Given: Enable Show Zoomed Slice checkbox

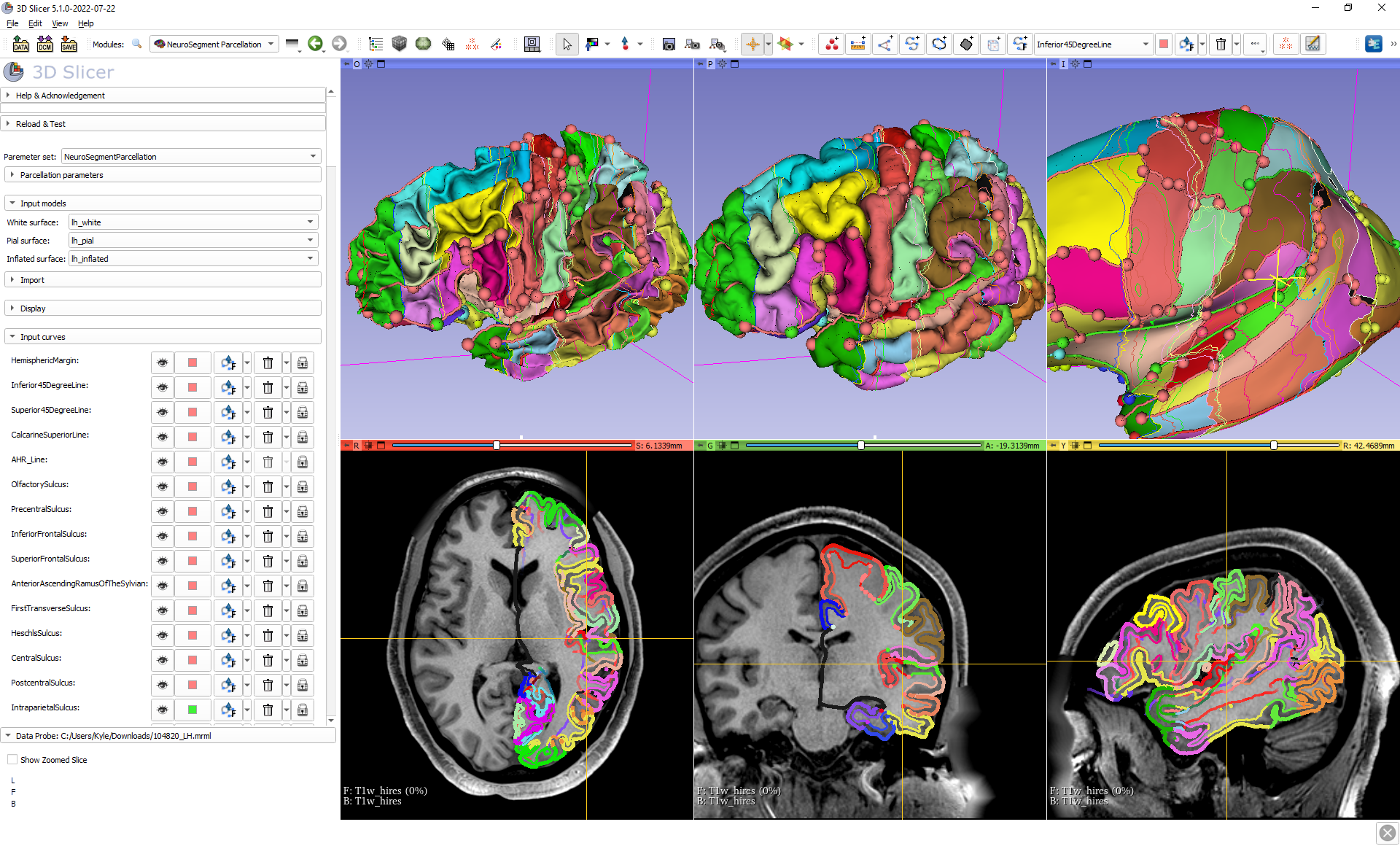Looking at the screenshot, I should pyautogui.click(x=12, y=759).
